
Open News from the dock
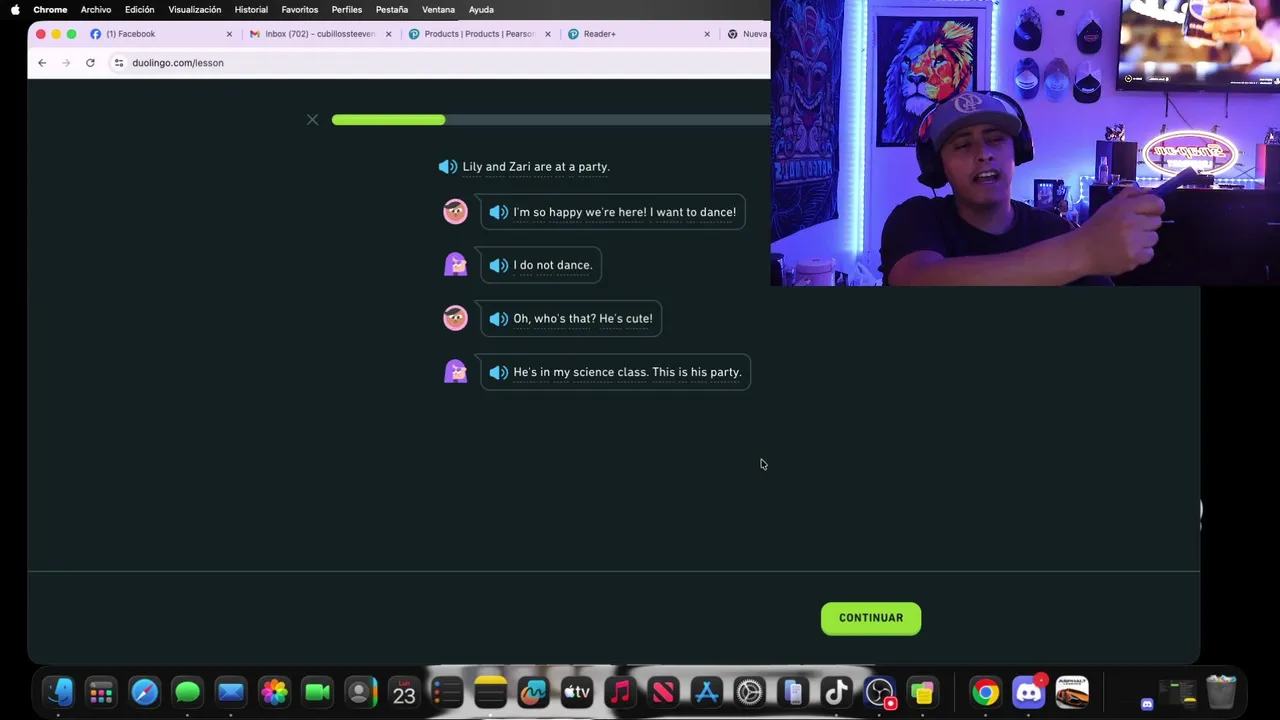pyautogui.click(x=663, y=692)
